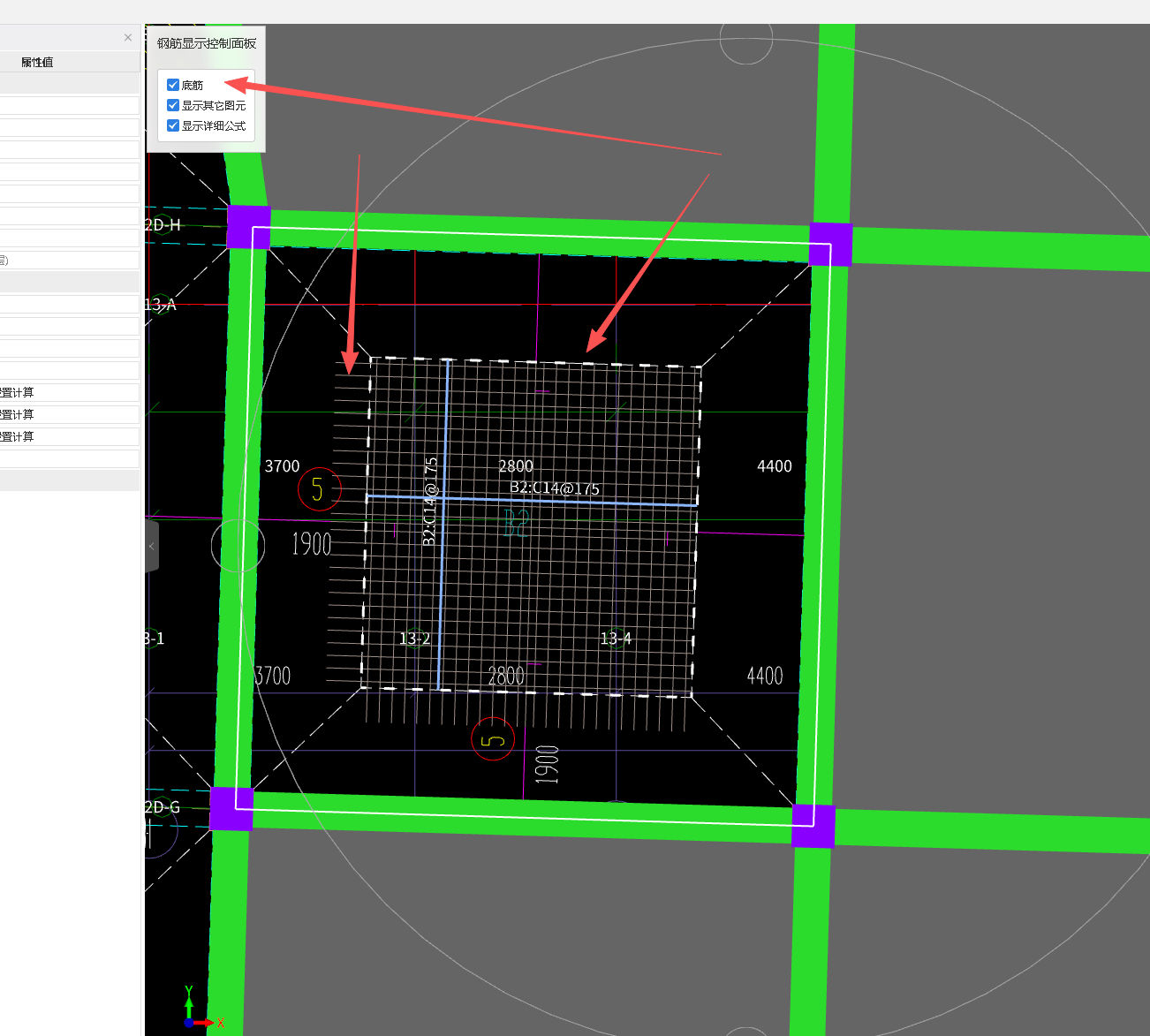
Task: Uncheck the 底筋 checkbox
Action: (x=173, y=85)
